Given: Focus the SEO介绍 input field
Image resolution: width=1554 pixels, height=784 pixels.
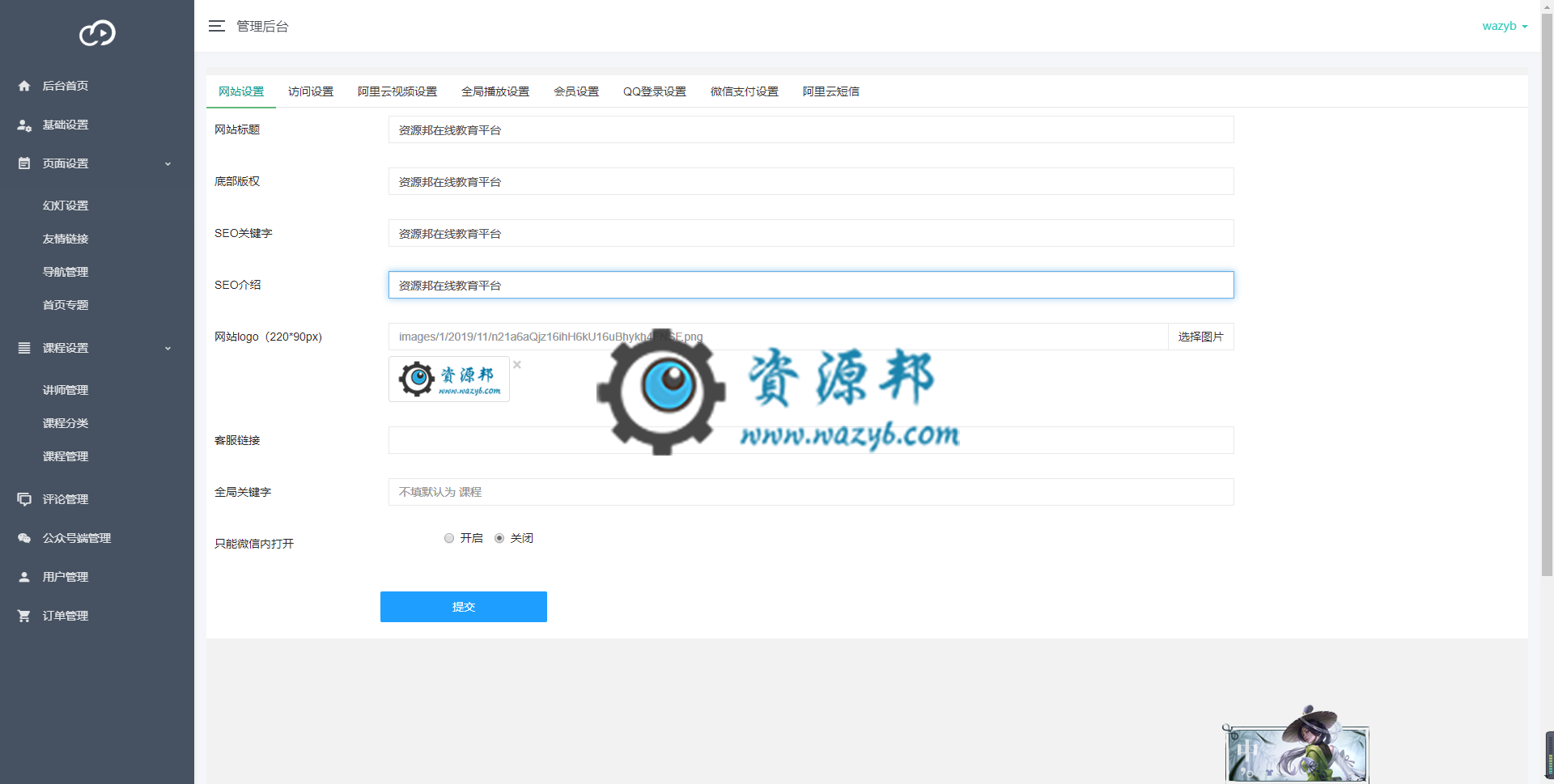Looking at the screenshot, I should click(811, 285).
